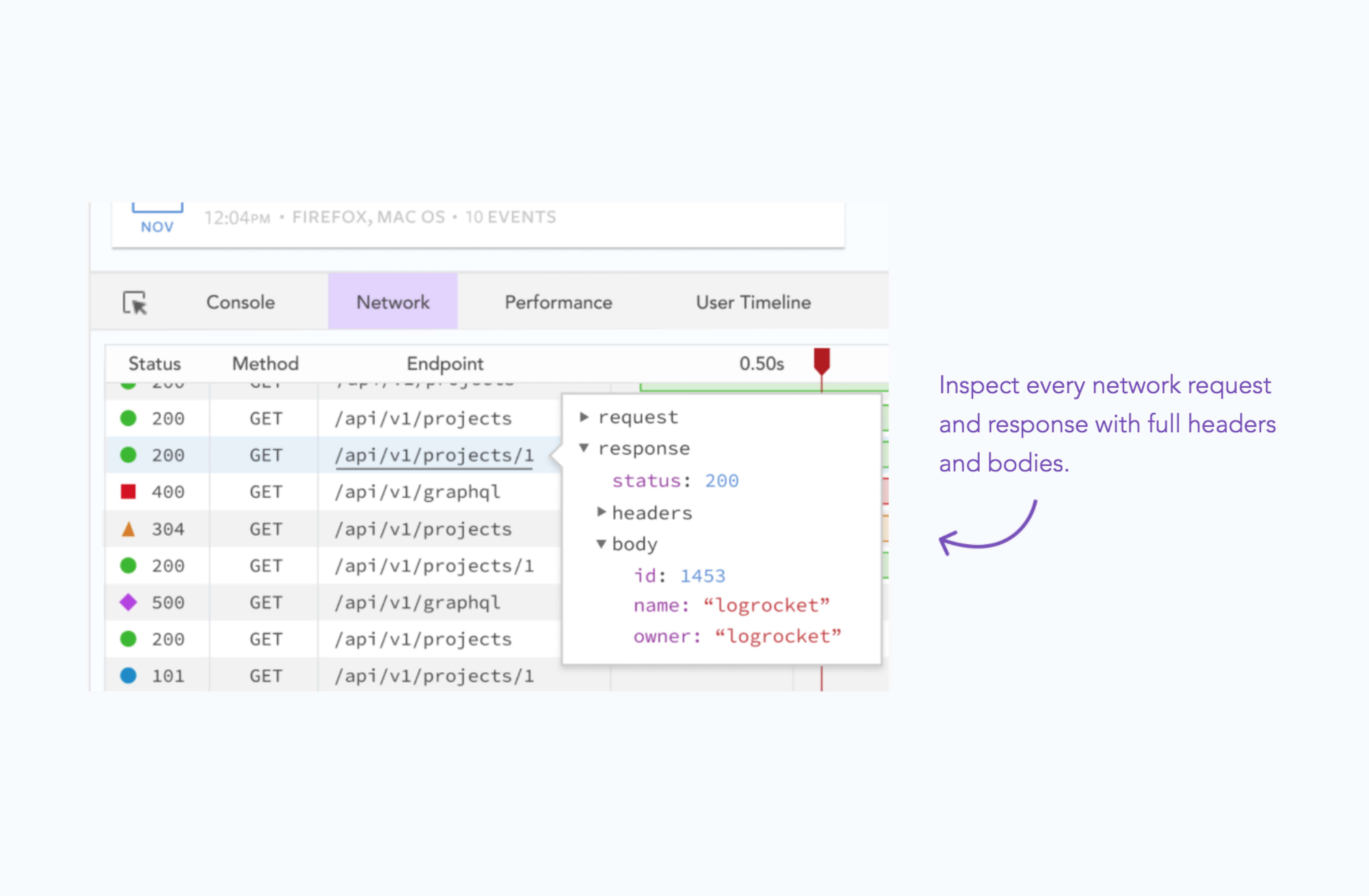Switch to the Console tab
The height and width of the screenshot is (896, 1369).
click(240, 302)
